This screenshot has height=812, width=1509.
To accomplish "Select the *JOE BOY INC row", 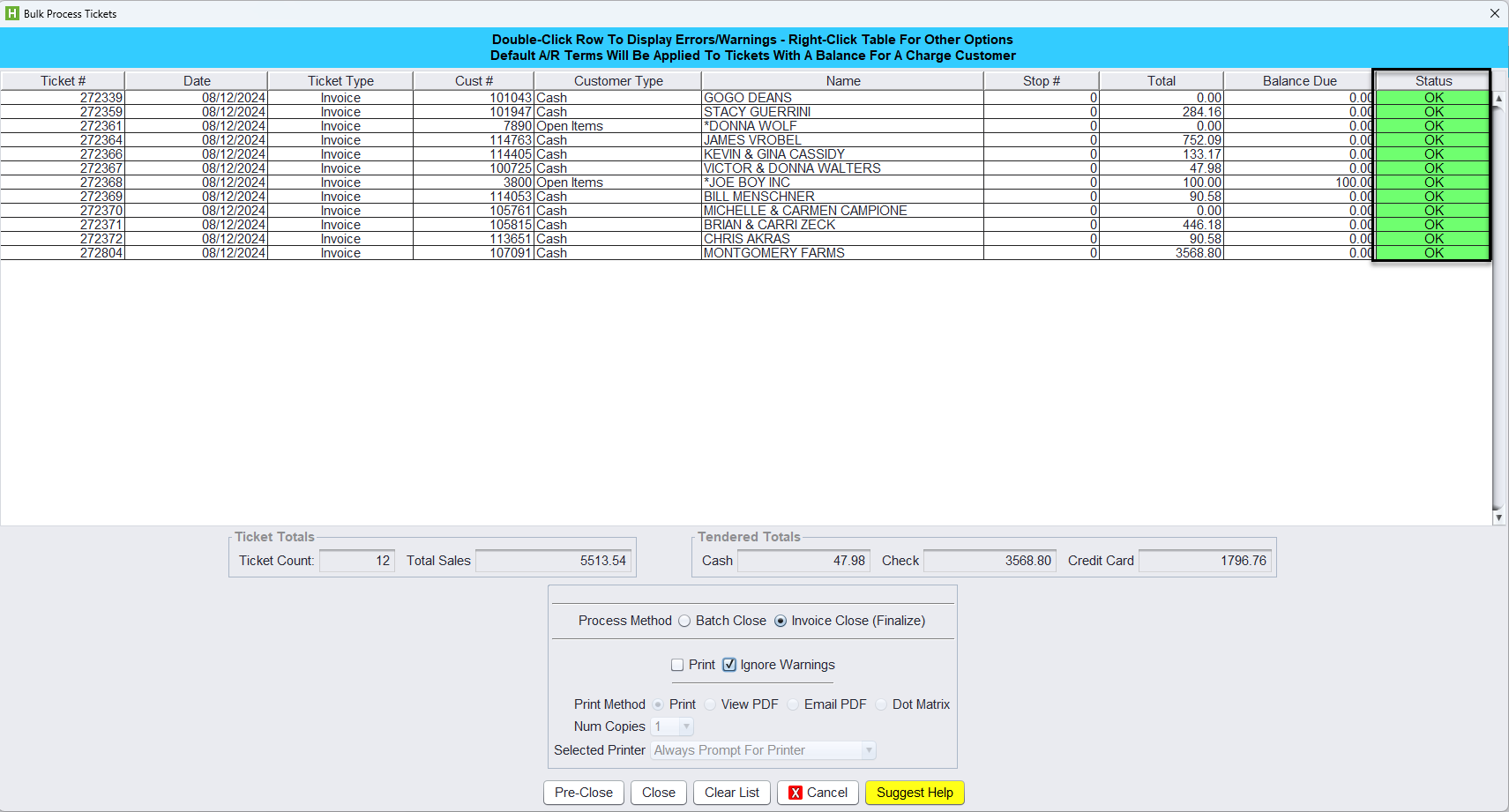I will click(x=747, y=183).
